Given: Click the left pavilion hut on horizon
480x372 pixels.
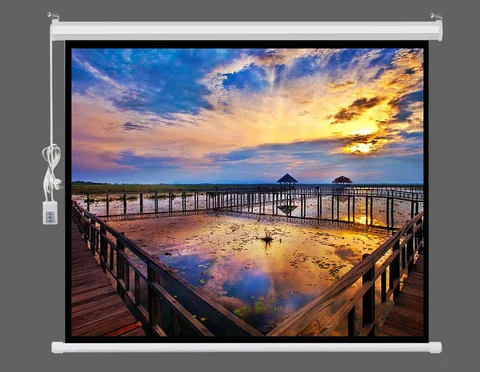Looking at the screenshot, I should (287, 179).
